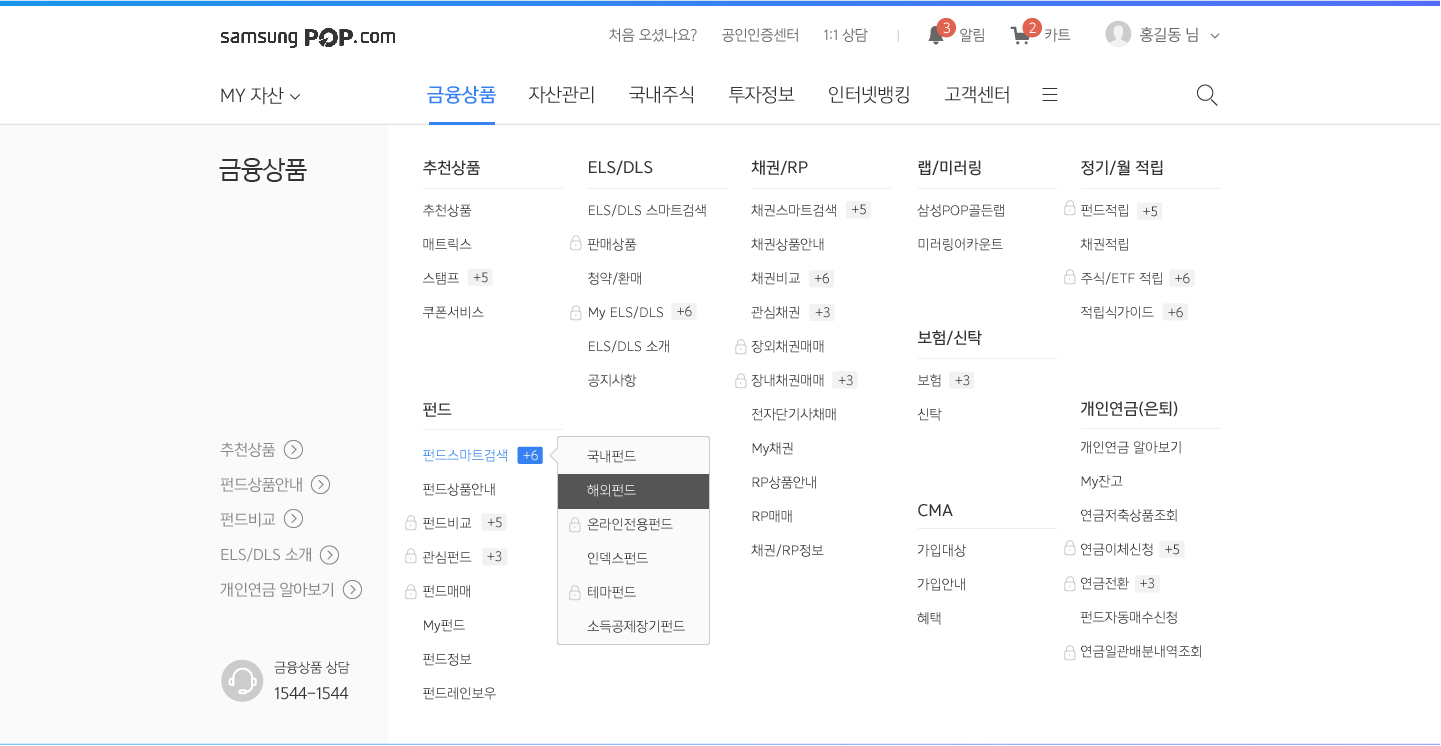This screenshot has height=746, width=1441.
Task: Select the 고객센터 main tab
Action: coord(977,95)
